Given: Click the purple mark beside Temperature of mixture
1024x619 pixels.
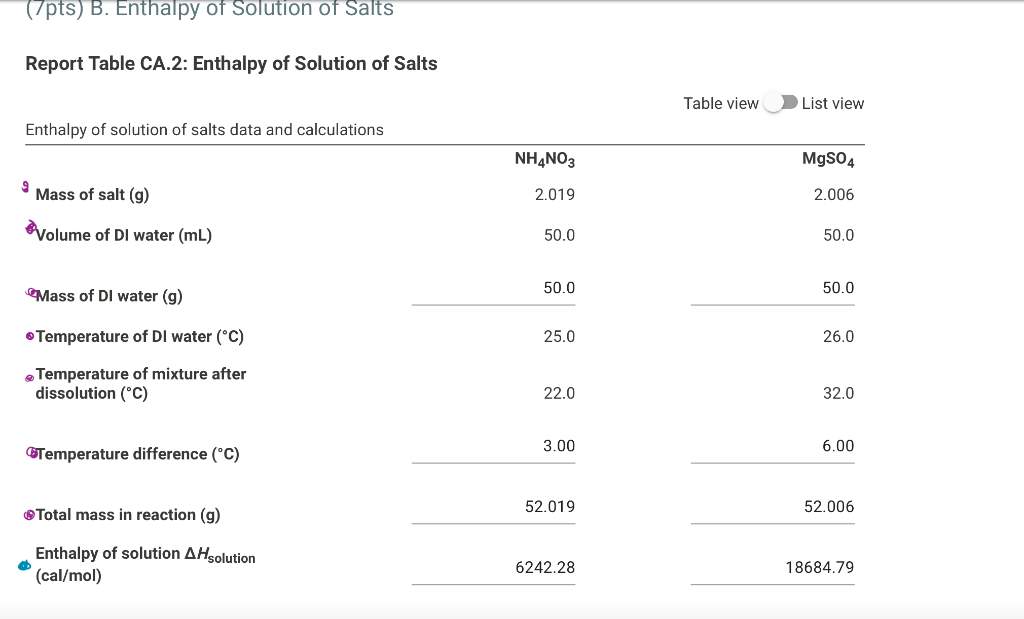Looking at the screenshot, I should [x=29, y=378].
